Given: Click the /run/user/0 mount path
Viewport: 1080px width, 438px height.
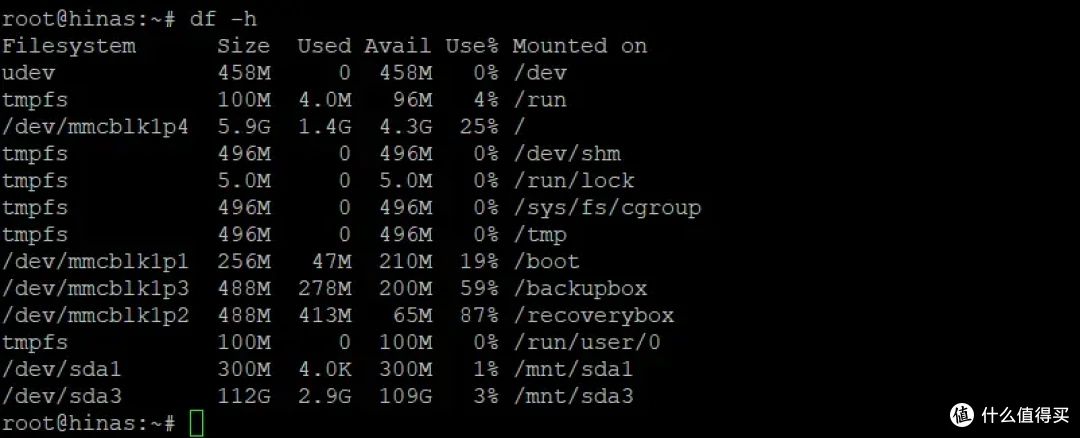Looking at the screenshot, I should (x=587, y=342).
